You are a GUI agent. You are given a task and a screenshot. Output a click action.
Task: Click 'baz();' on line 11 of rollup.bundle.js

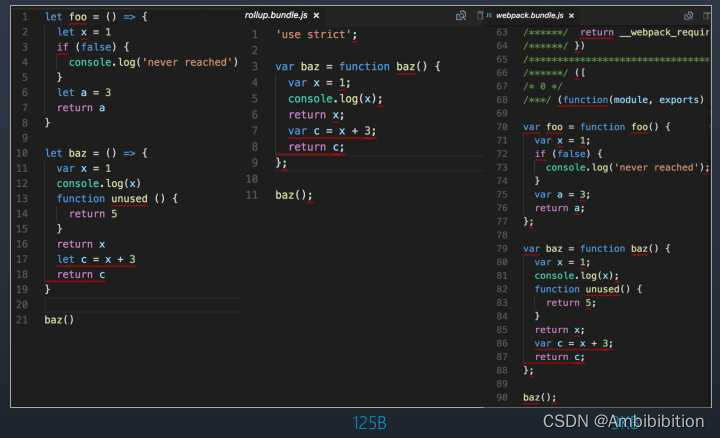(294, 195)
